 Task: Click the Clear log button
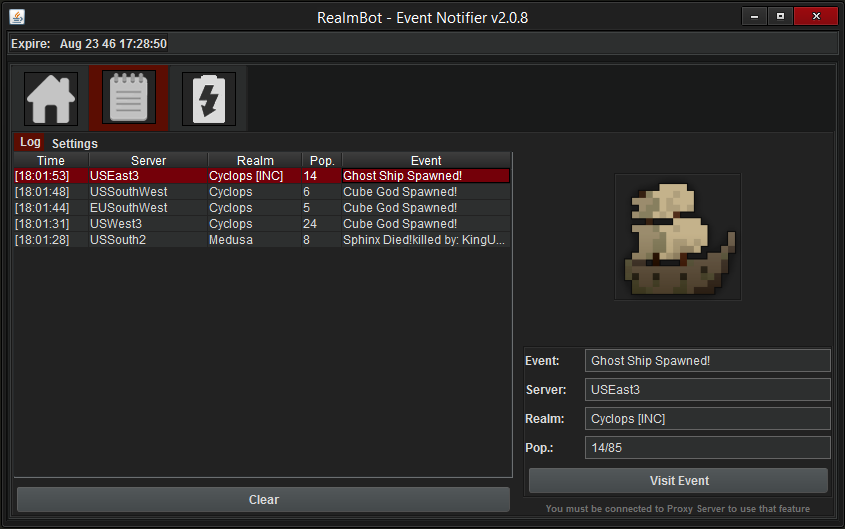pyautogui.click(x=264, y=500)
